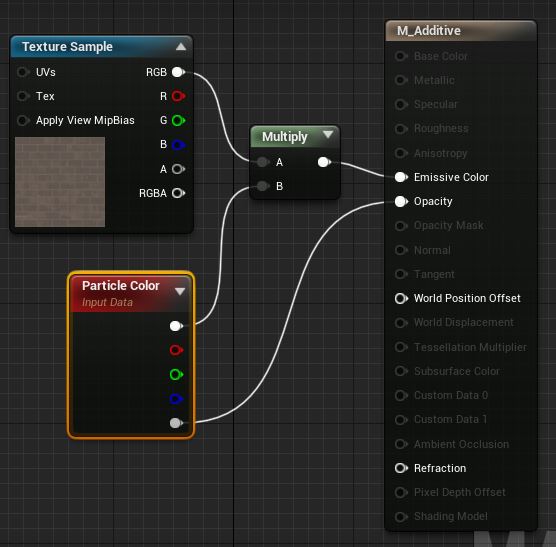
Task: Click the World Position Offset input pin
Action: [401, 298]
